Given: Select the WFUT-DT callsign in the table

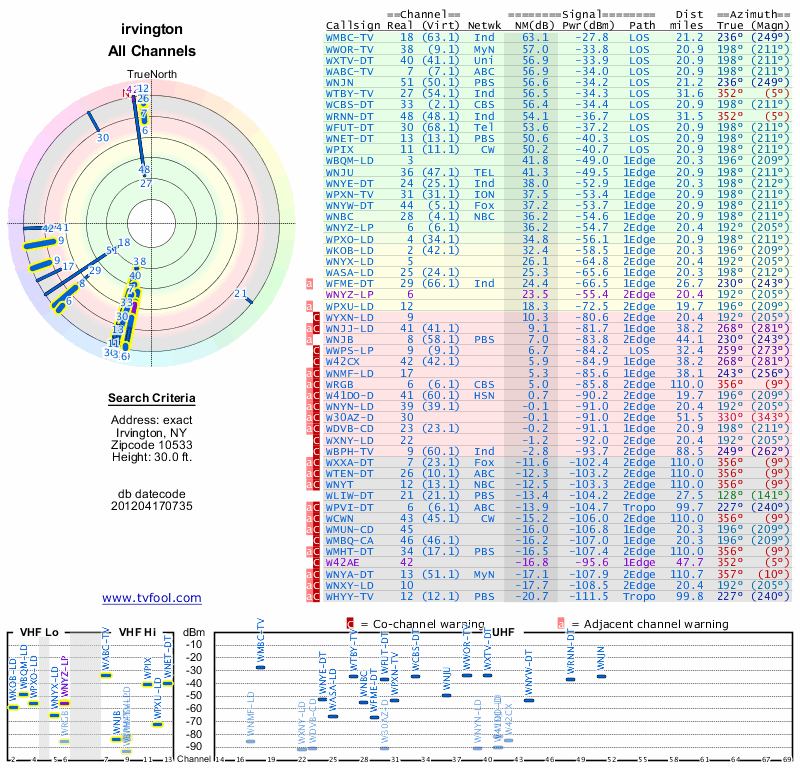Looking at the screenshot, I should pos(349,128).
